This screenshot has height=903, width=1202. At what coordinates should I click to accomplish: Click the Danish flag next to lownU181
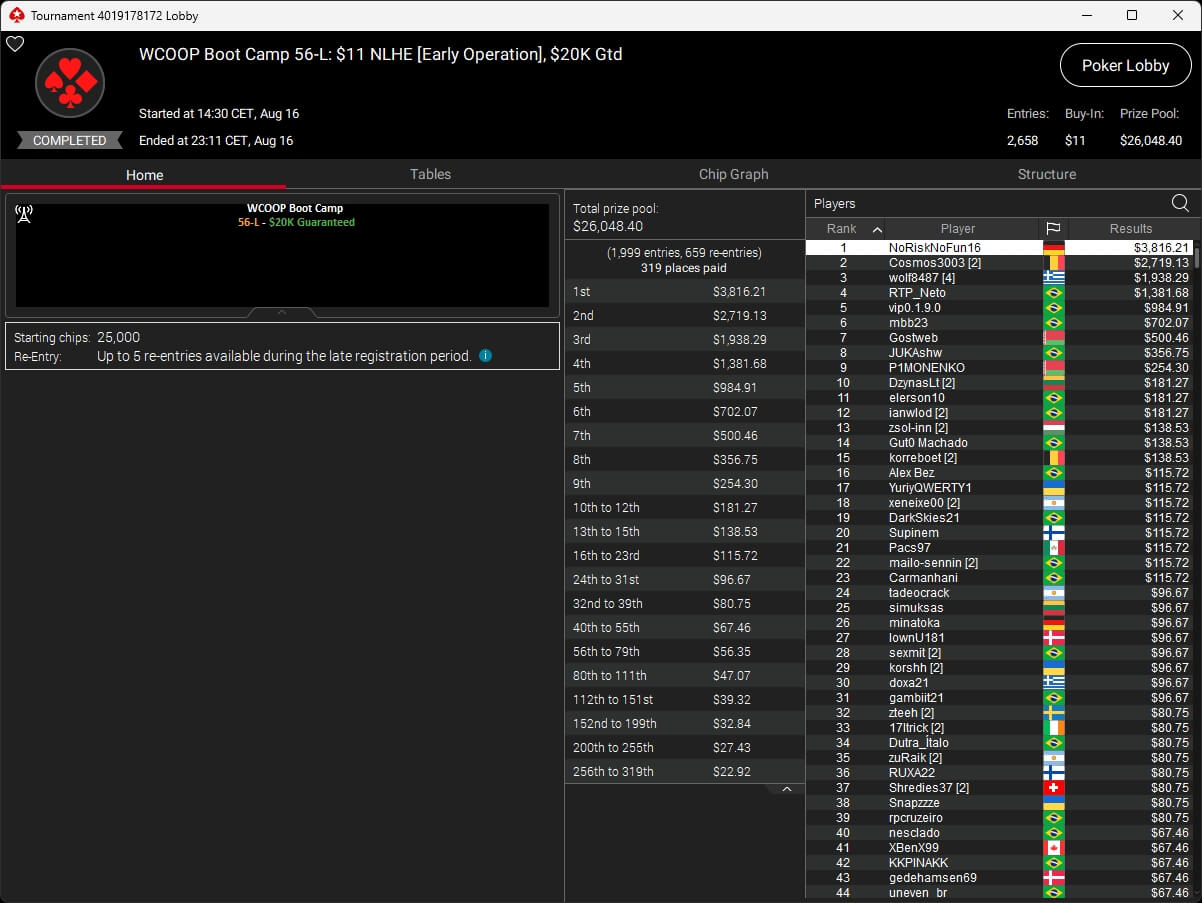pyautogui.click(x=1053, y=637)
